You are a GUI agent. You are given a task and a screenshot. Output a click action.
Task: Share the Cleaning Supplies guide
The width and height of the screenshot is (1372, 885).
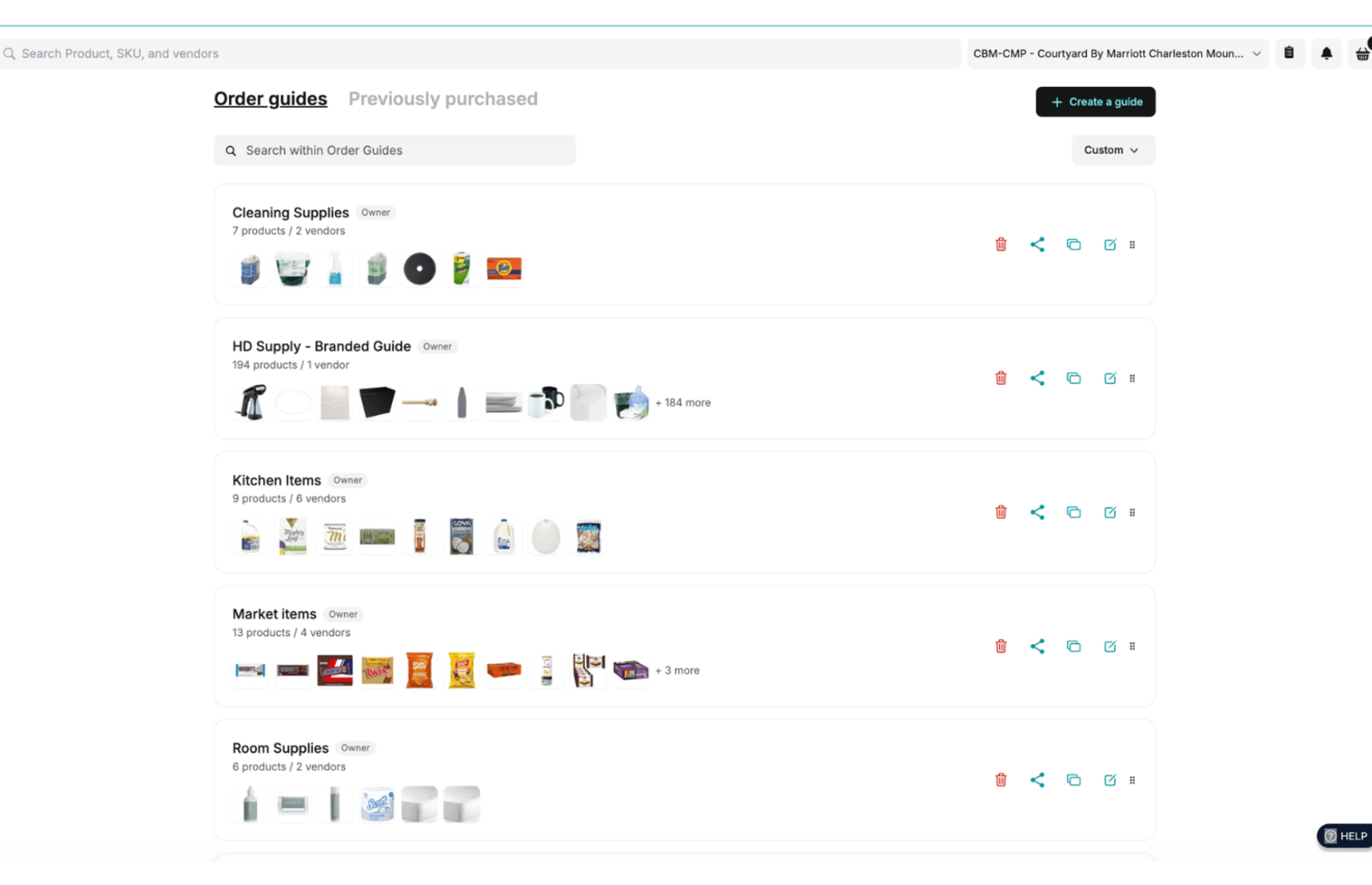[1038, 244]
